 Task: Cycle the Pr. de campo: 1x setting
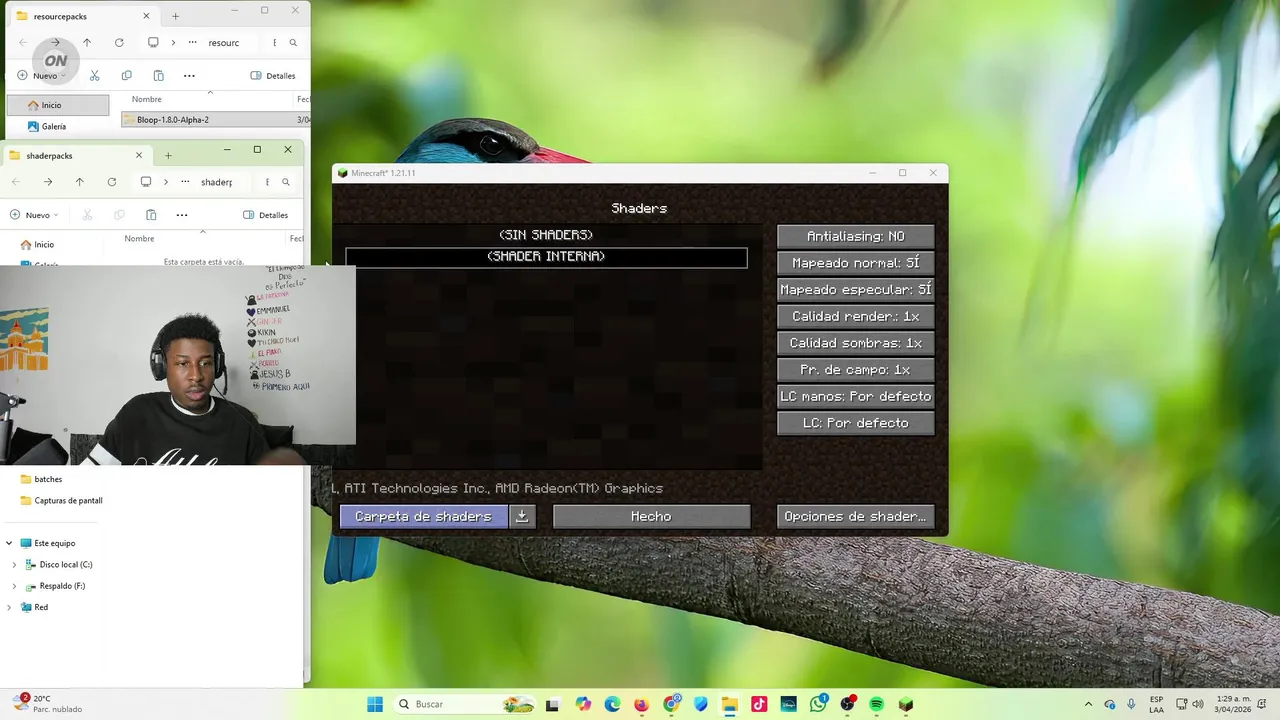856,370
